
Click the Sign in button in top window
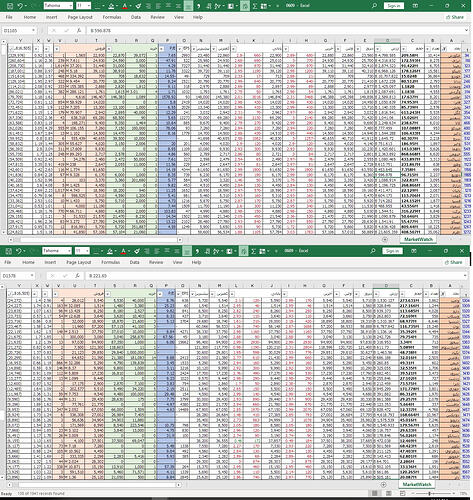tap(394, 6)
